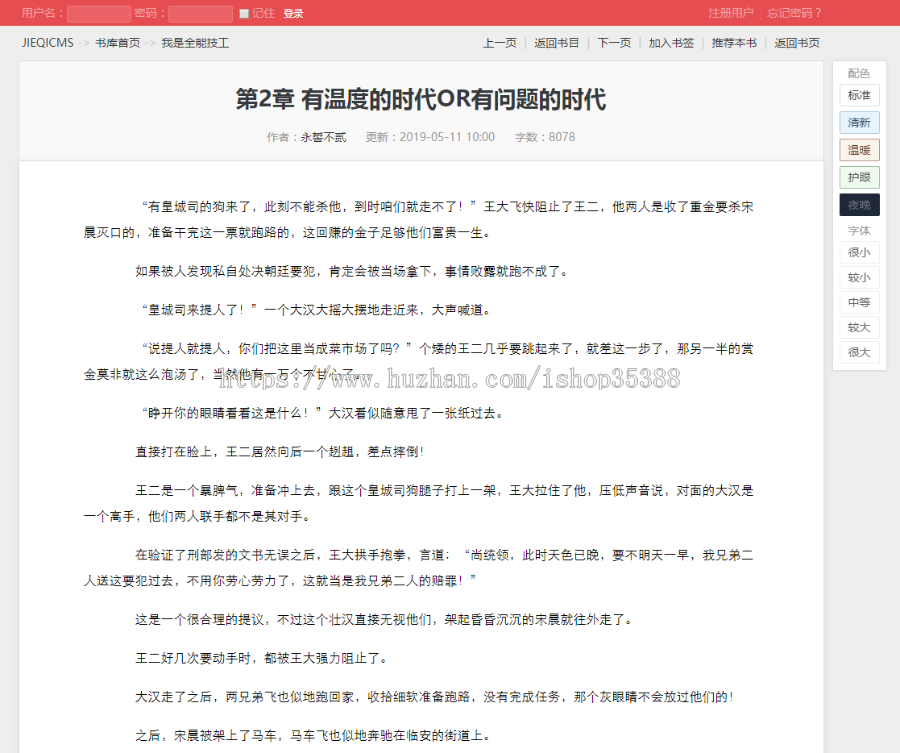
Task: Select the 较大 font size option
Action: (x=858, y=327)
